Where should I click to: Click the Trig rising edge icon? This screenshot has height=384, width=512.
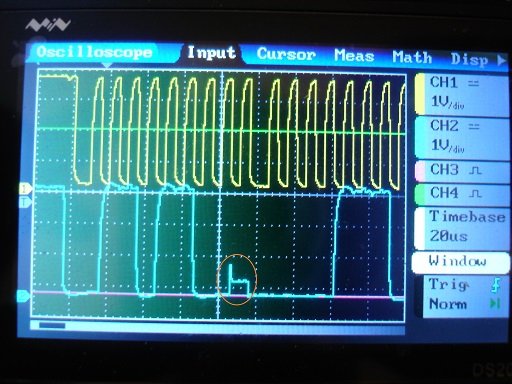point(496,286)
